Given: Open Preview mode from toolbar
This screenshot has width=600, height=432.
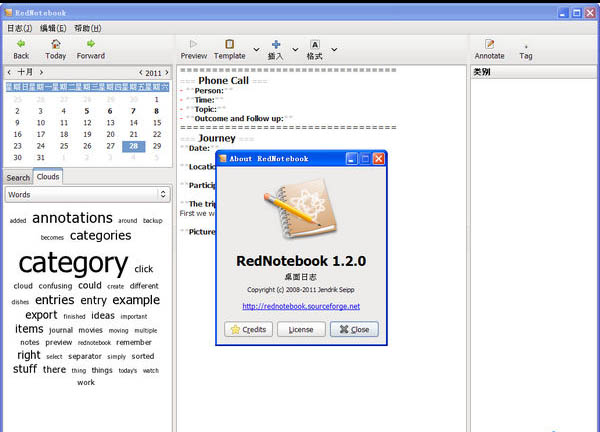Looking at the screenshot, I should (x=194, y=49).
